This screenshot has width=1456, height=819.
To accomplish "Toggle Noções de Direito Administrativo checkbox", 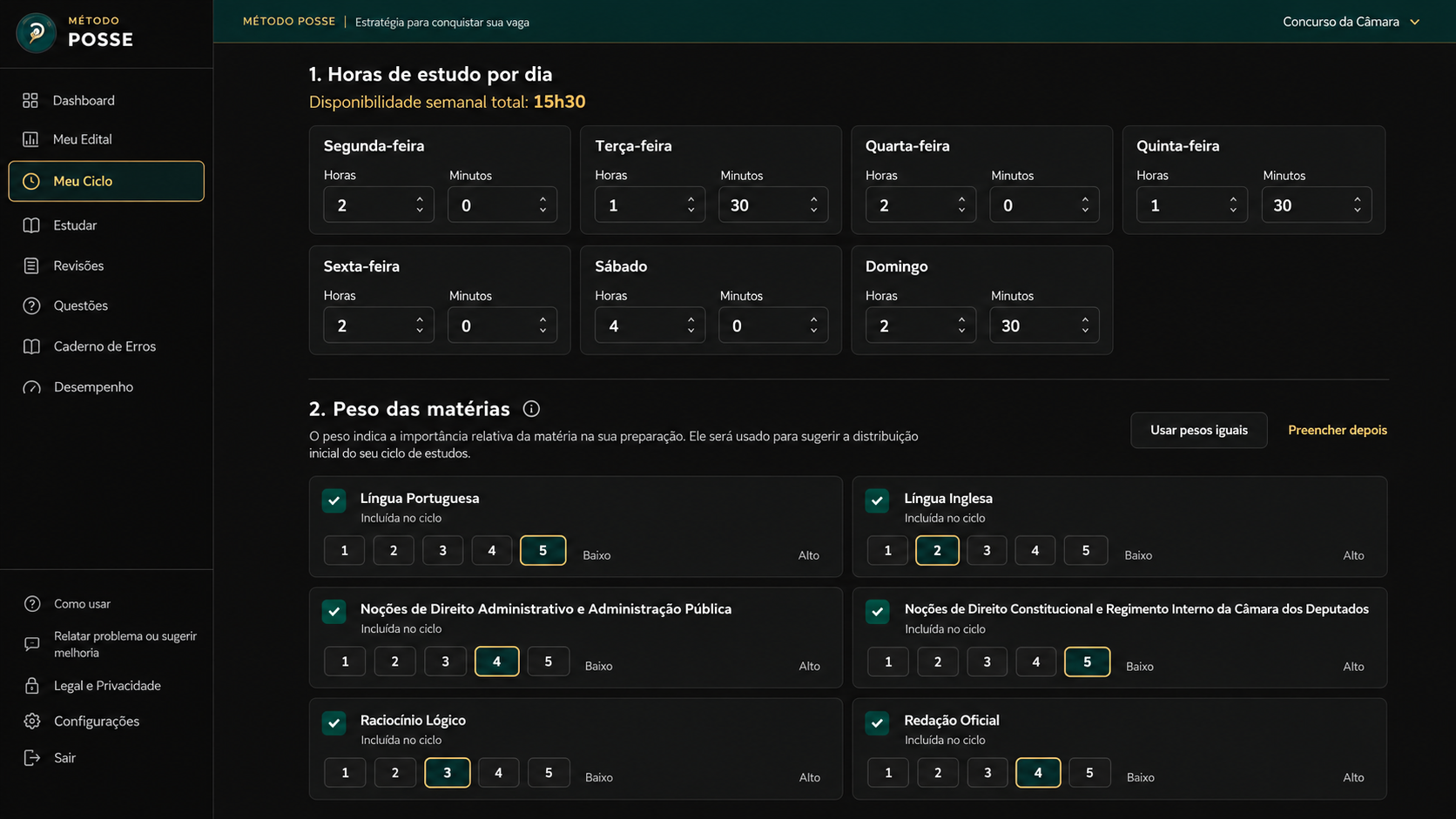I will tap(334, 611).
